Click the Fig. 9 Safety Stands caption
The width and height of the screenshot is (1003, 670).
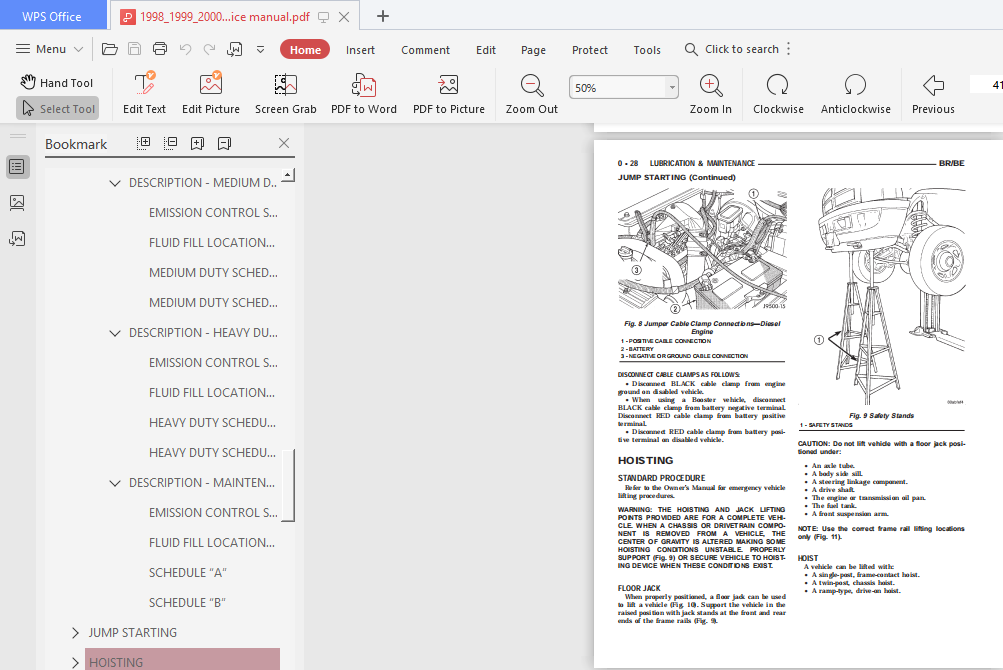[881, 415]
